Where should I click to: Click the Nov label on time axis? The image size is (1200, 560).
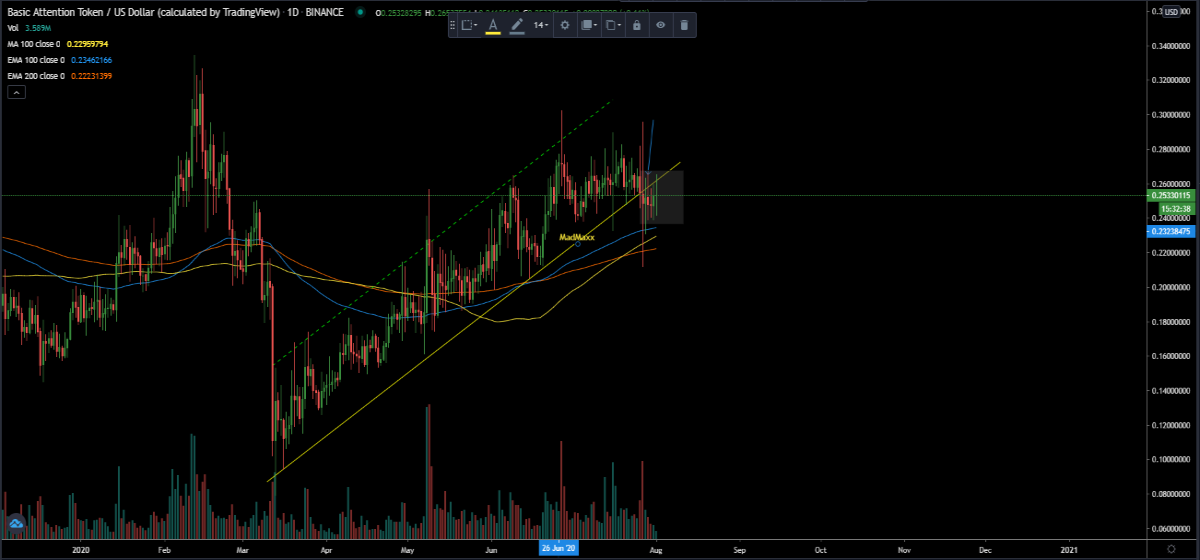point(904,549)
